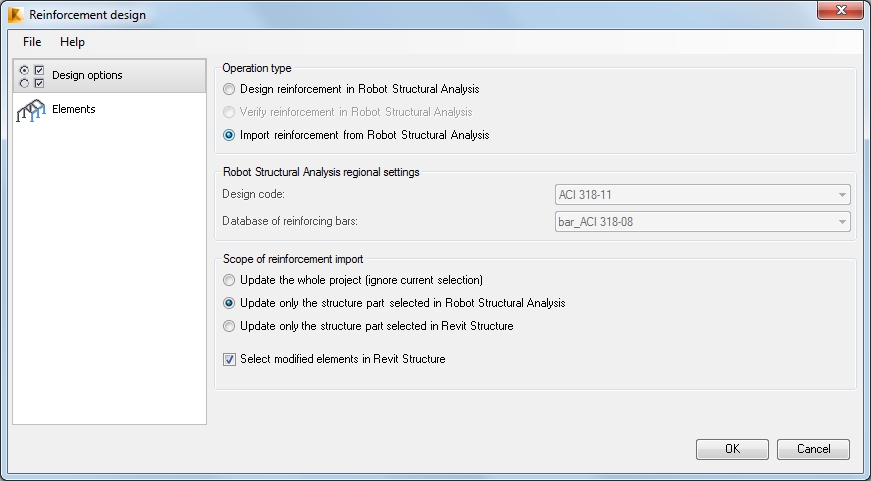
Task: Click the orange app icon in title bar
Action: (x=16, y=15)
